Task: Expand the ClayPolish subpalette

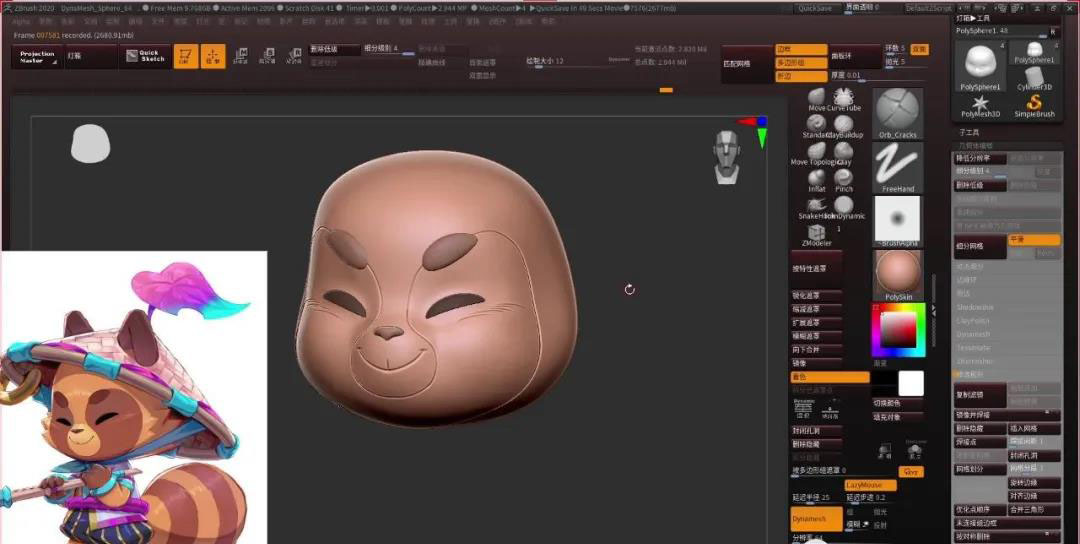Action: 973,321
